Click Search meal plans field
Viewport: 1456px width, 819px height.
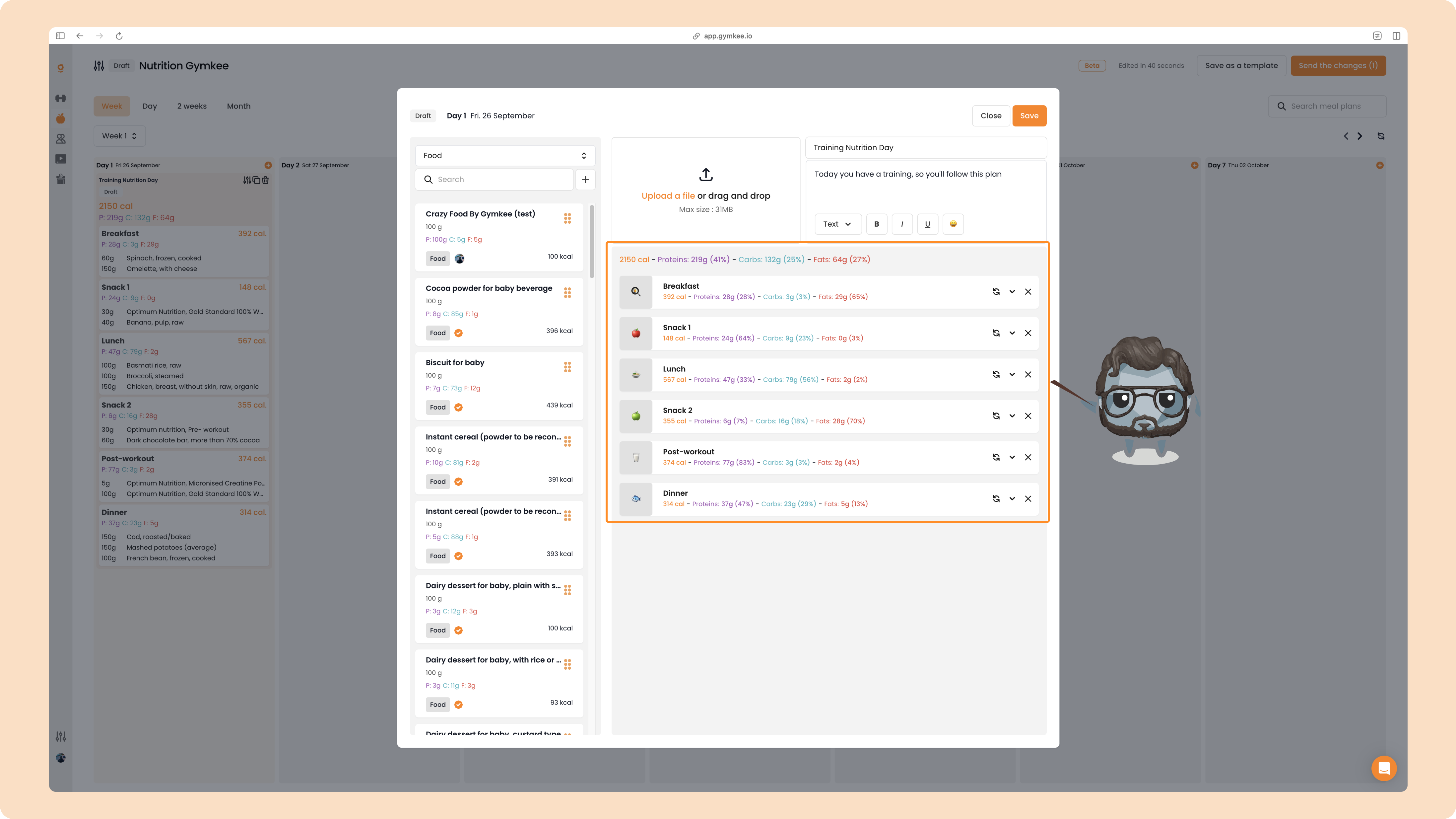click(1327, 106)
